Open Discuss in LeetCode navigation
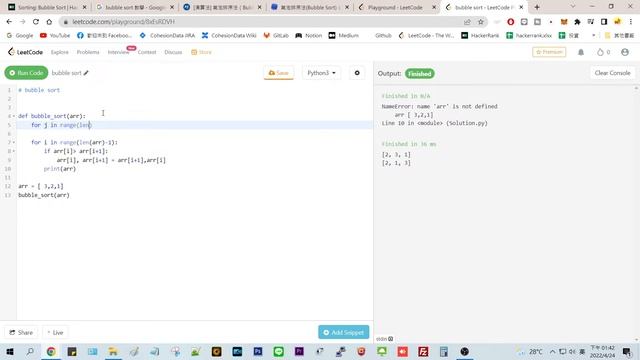 173,52
